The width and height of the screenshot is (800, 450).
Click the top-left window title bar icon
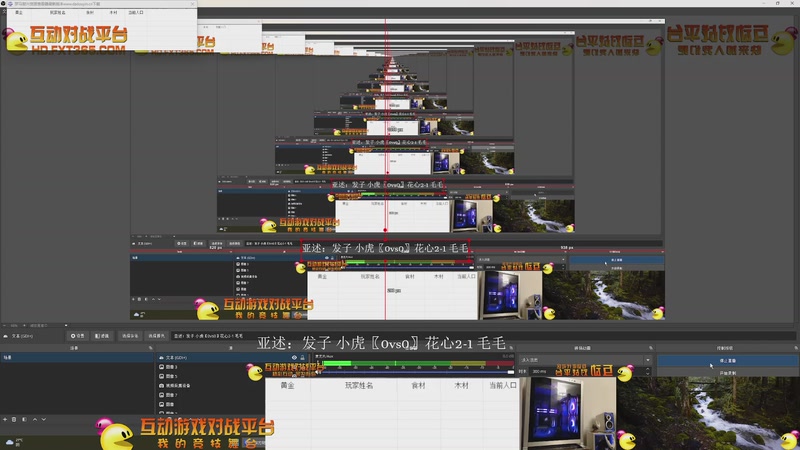(10, 4)
